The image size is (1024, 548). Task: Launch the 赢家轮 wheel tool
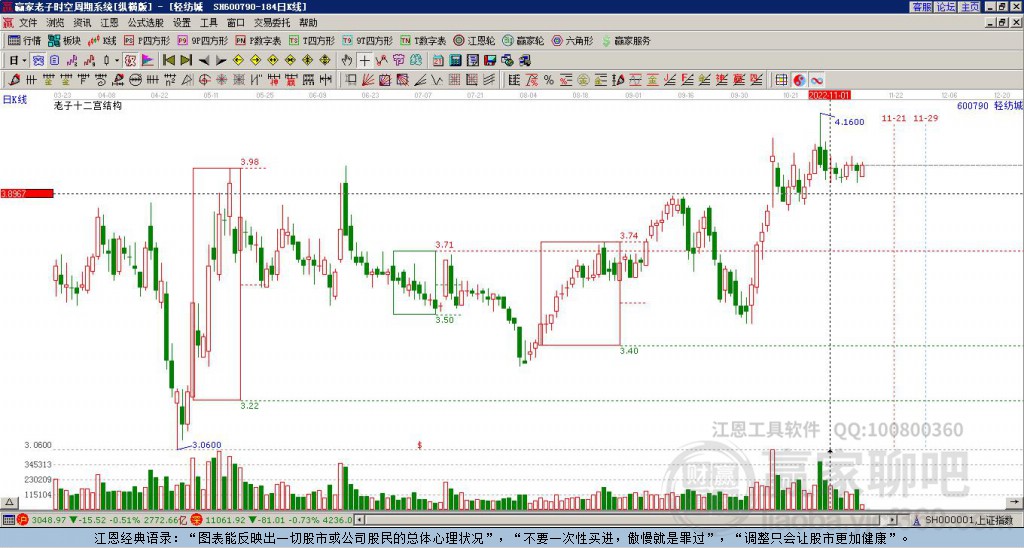tap(523, 40)
